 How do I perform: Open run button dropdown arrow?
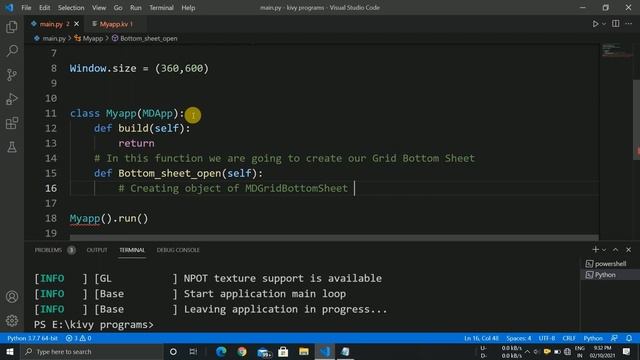tap(604, 24)
